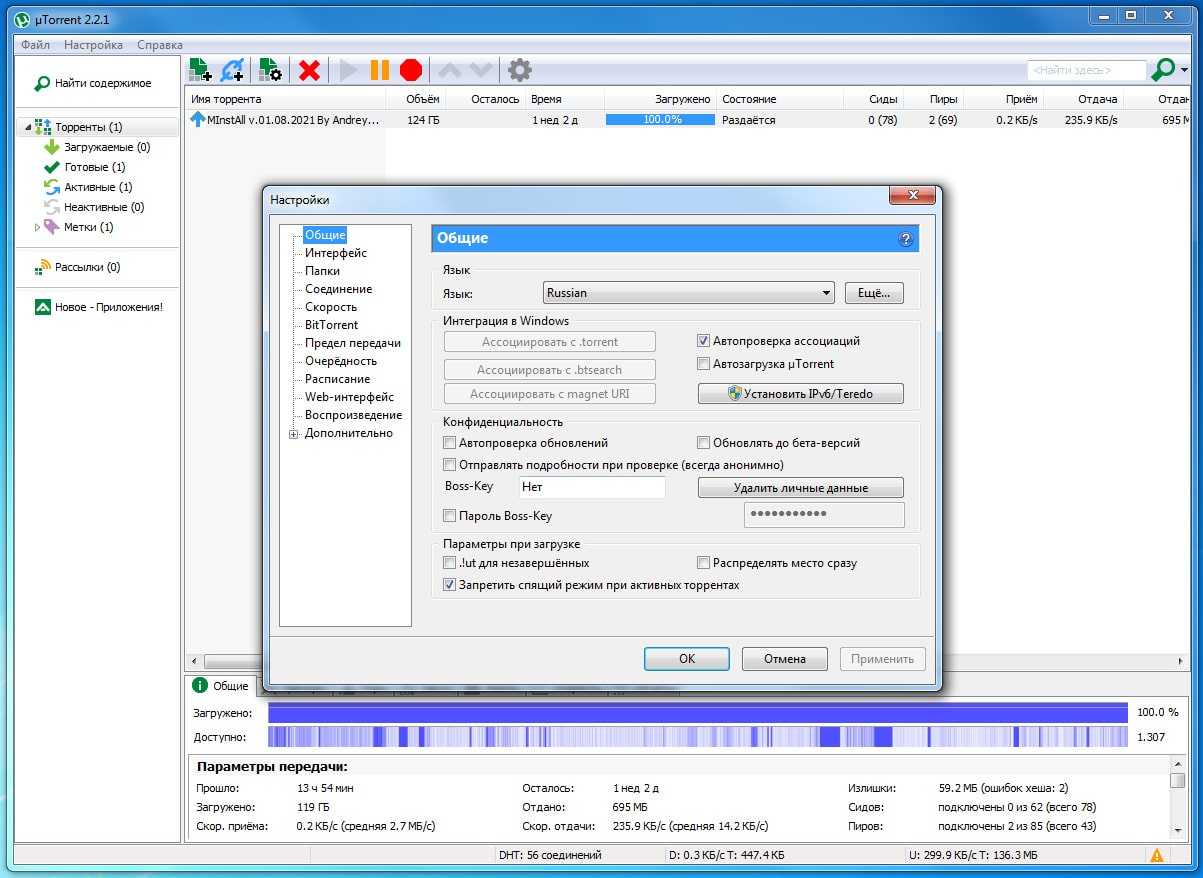Select Inactive (Неактивные) in sidebar
1203x878 pixels.
pyautogui.click(x=104, y=207)
